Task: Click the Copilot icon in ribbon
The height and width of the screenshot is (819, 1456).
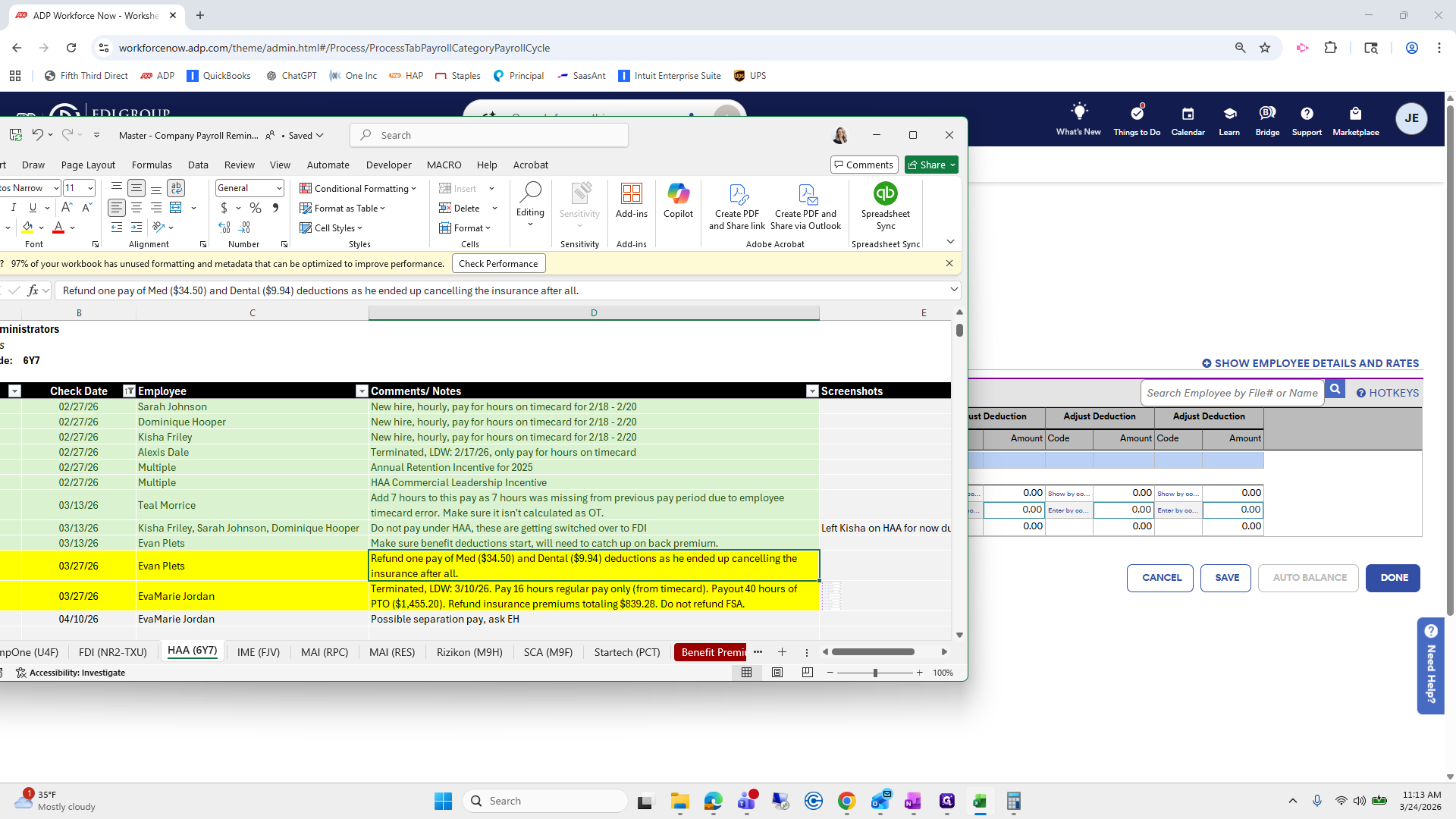Action: (x=677, y=194)
